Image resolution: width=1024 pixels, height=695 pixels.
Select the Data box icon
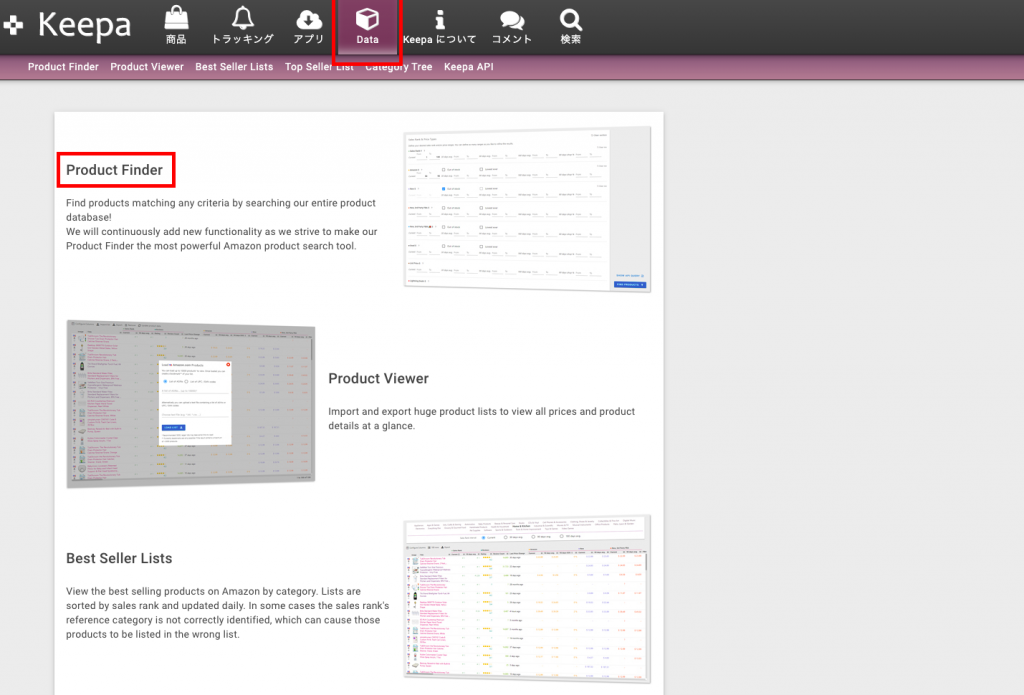point(367,20)
